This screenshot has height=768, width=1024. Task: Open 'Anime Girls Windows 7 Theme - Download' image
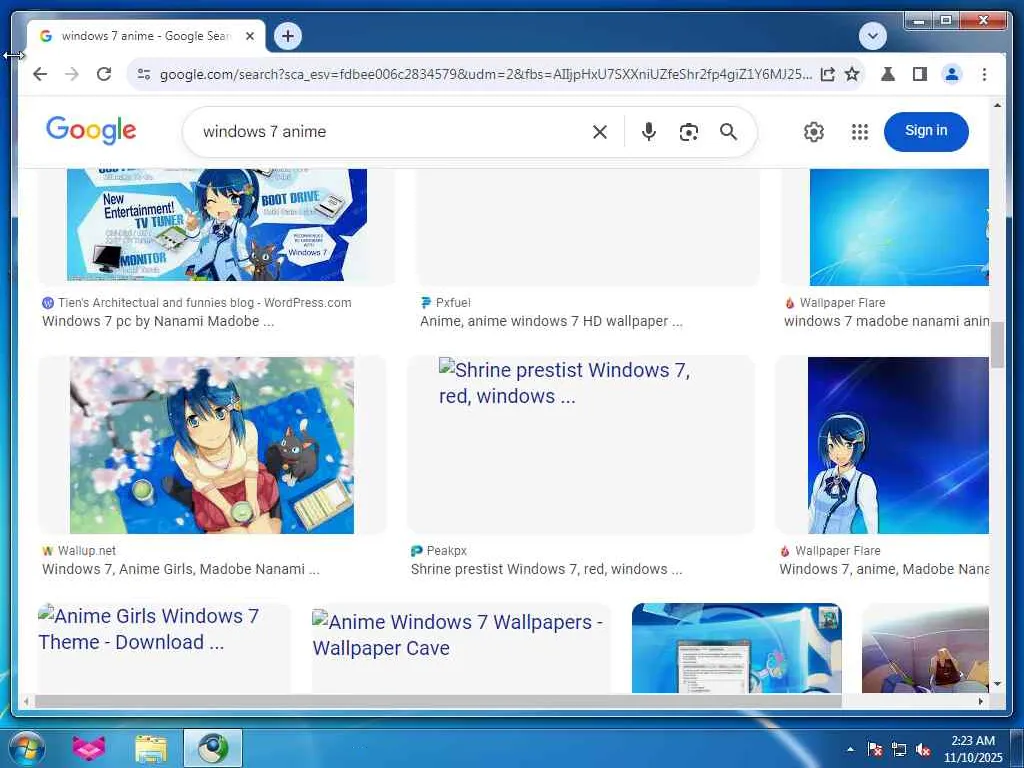click(164, 648)
